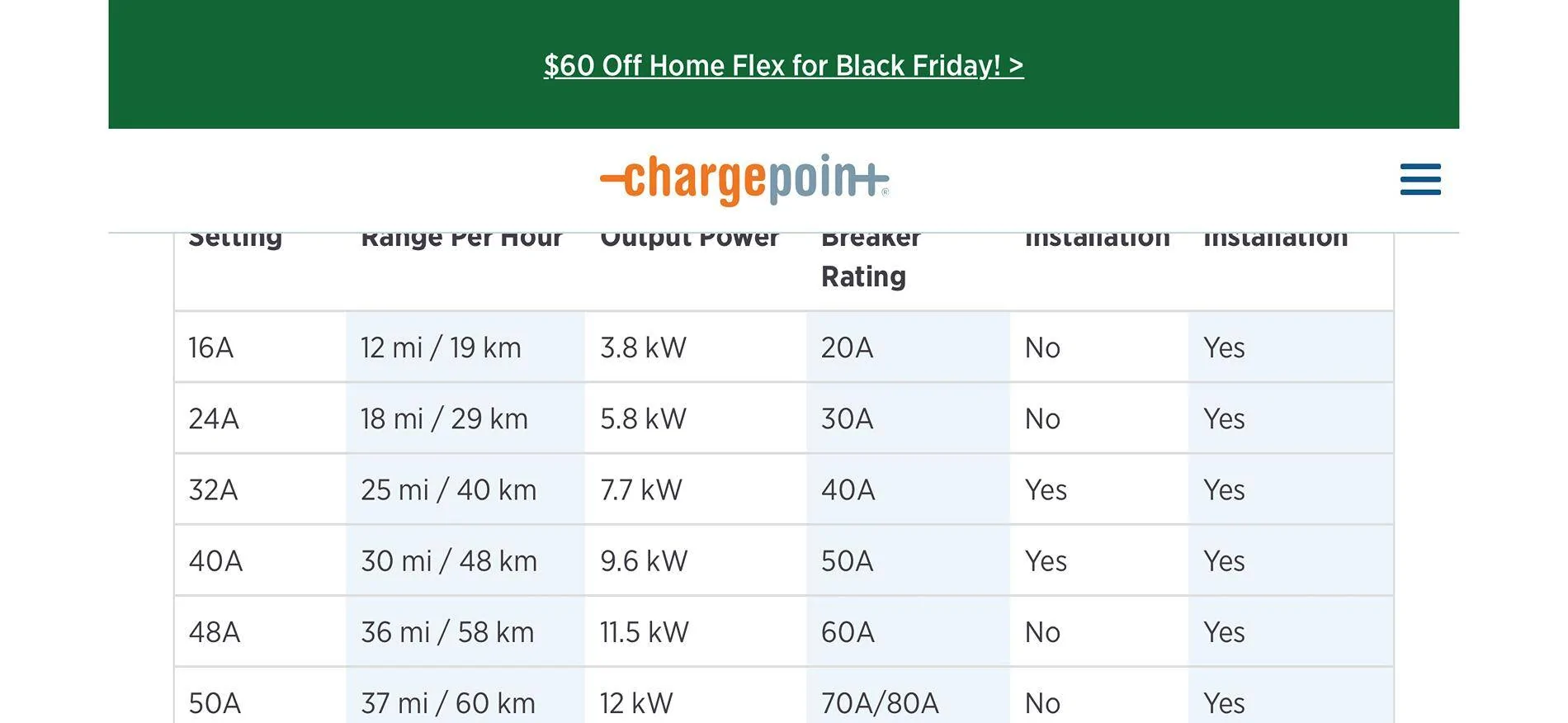
Task: Click the 30 mi / 48 km cell
Action: [x=449, y=561]
